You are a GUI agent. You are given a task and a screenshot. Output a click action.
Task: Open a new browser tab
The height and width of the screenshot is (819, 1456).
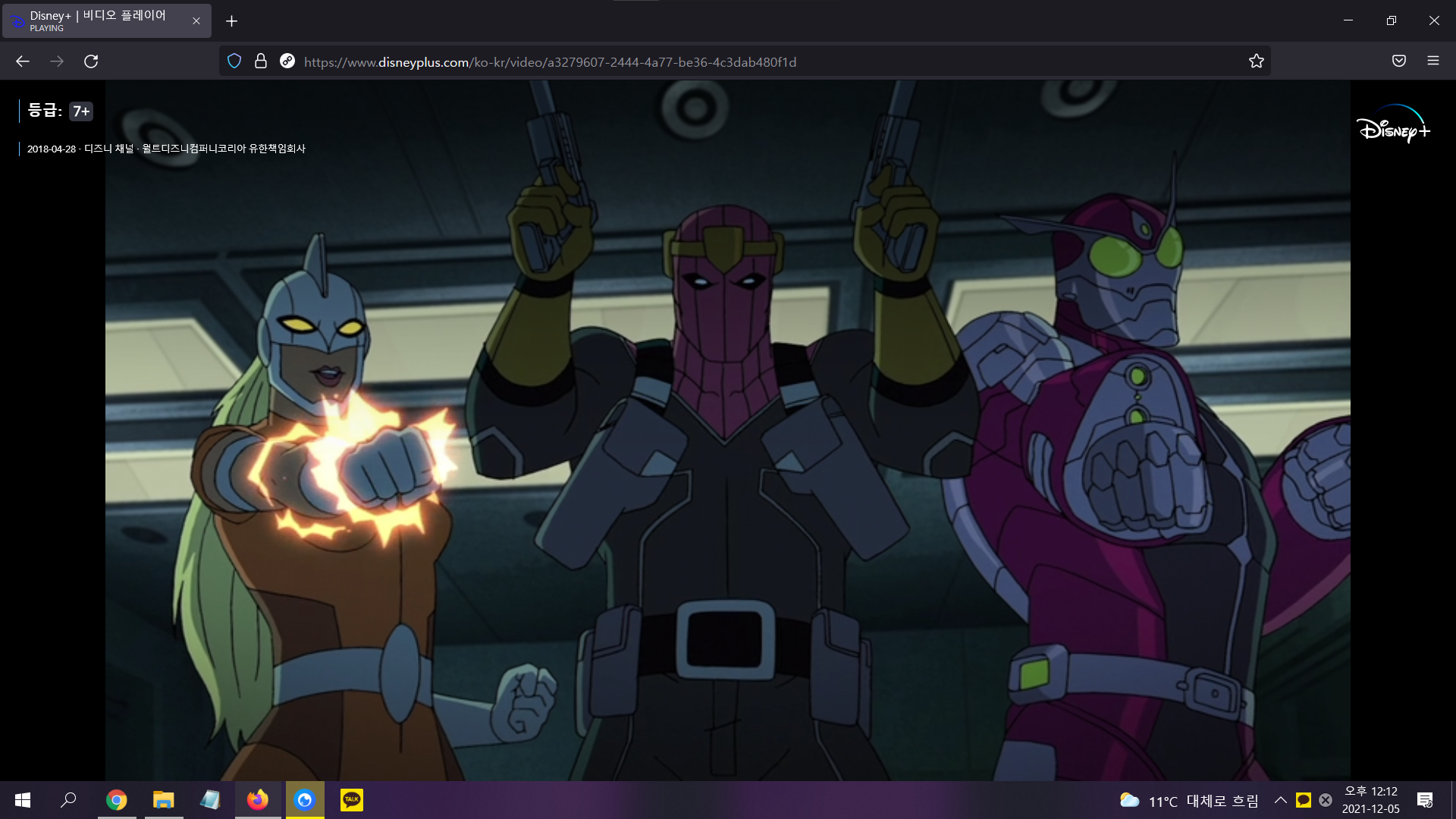pos(232,21)
